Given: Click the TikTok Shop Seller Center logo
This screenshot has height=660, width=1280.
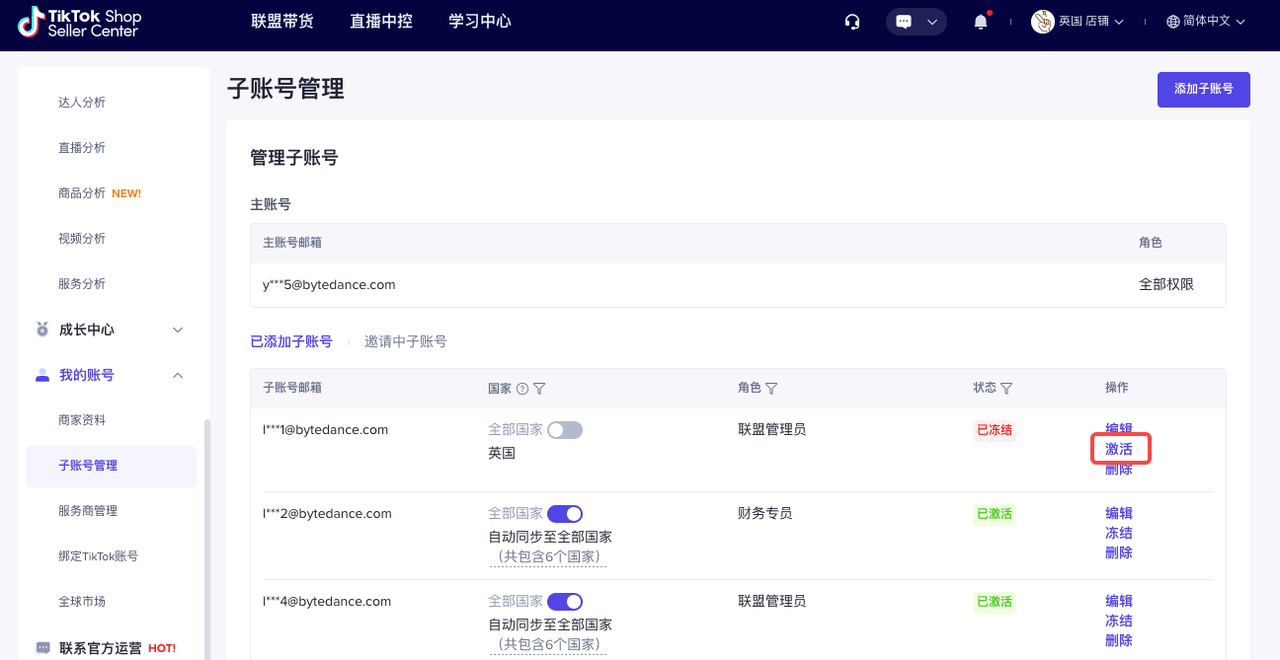Looking at the screenshot, I should 80,22.
